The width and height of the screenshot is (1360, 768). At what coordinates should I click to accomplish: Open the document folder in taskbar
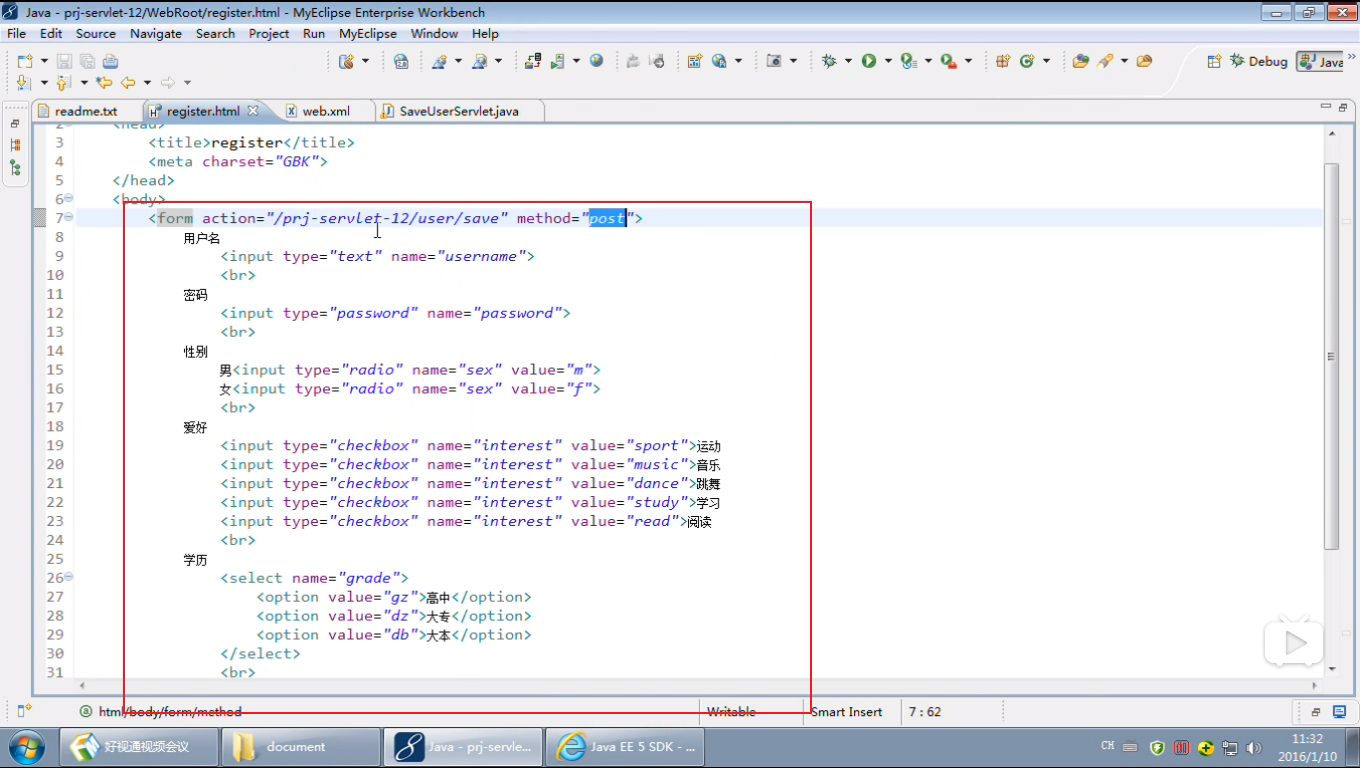(300, 746)
